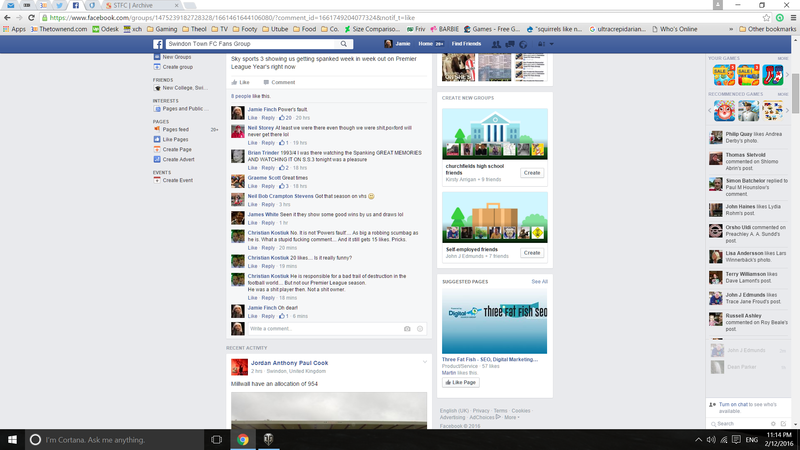
Task: Click See All for Suggested Pages
Action: pyautogui.click(x=539, y=282)
